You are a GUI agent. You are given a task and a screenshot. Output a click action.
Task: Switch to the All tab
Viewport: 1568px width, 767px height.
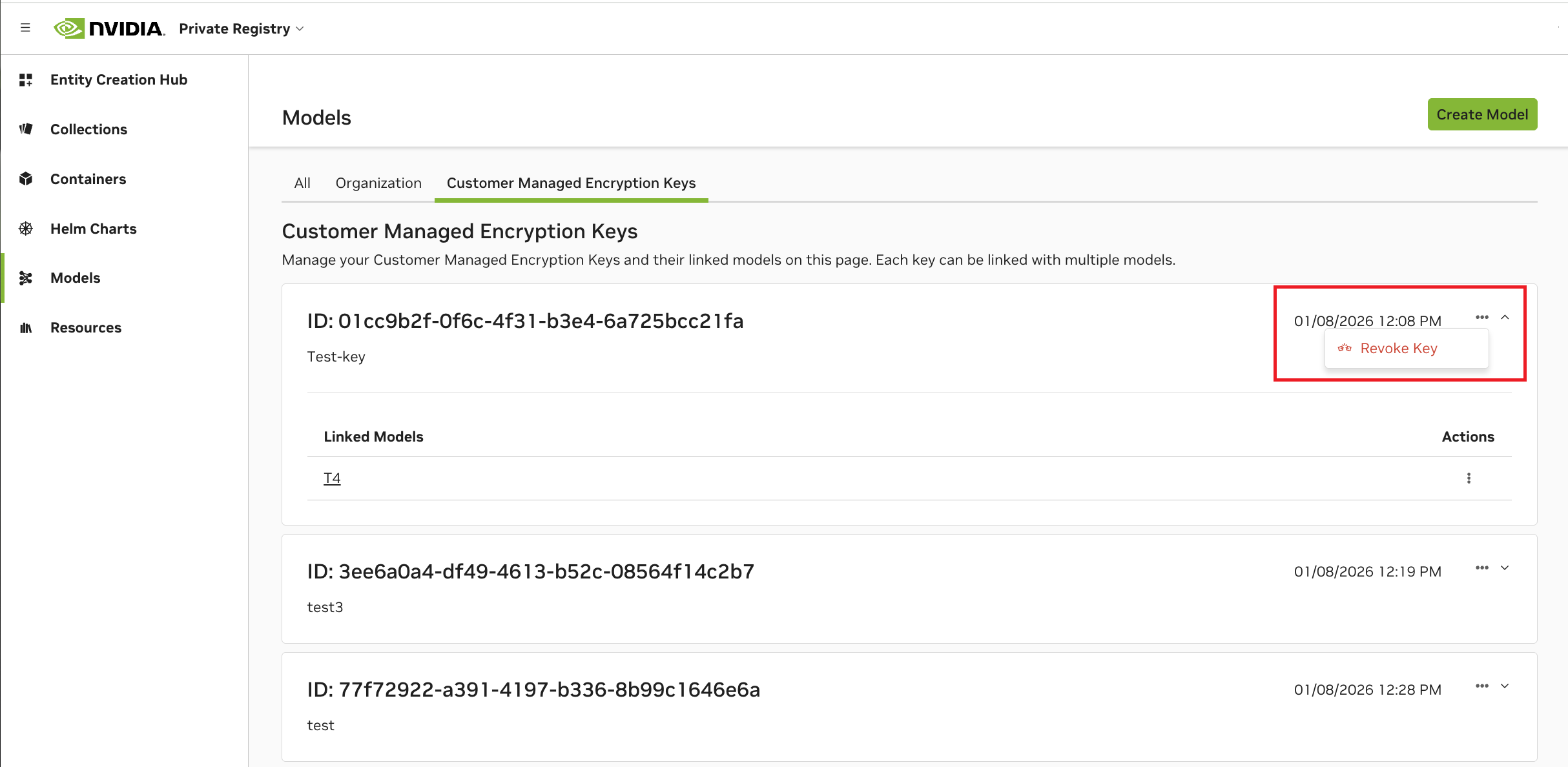(x=302, y=183)
